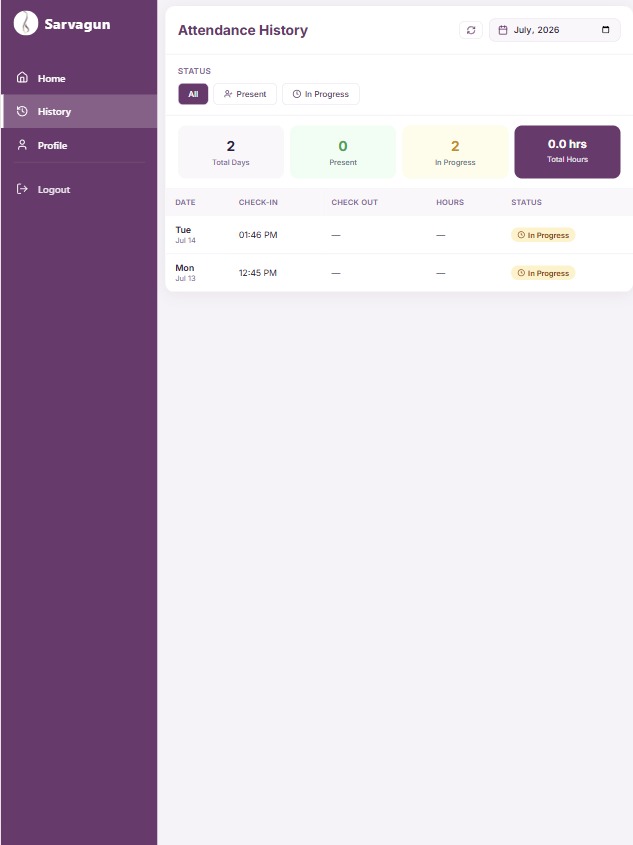Click the Logout arrow icon in sidebar

22,189
